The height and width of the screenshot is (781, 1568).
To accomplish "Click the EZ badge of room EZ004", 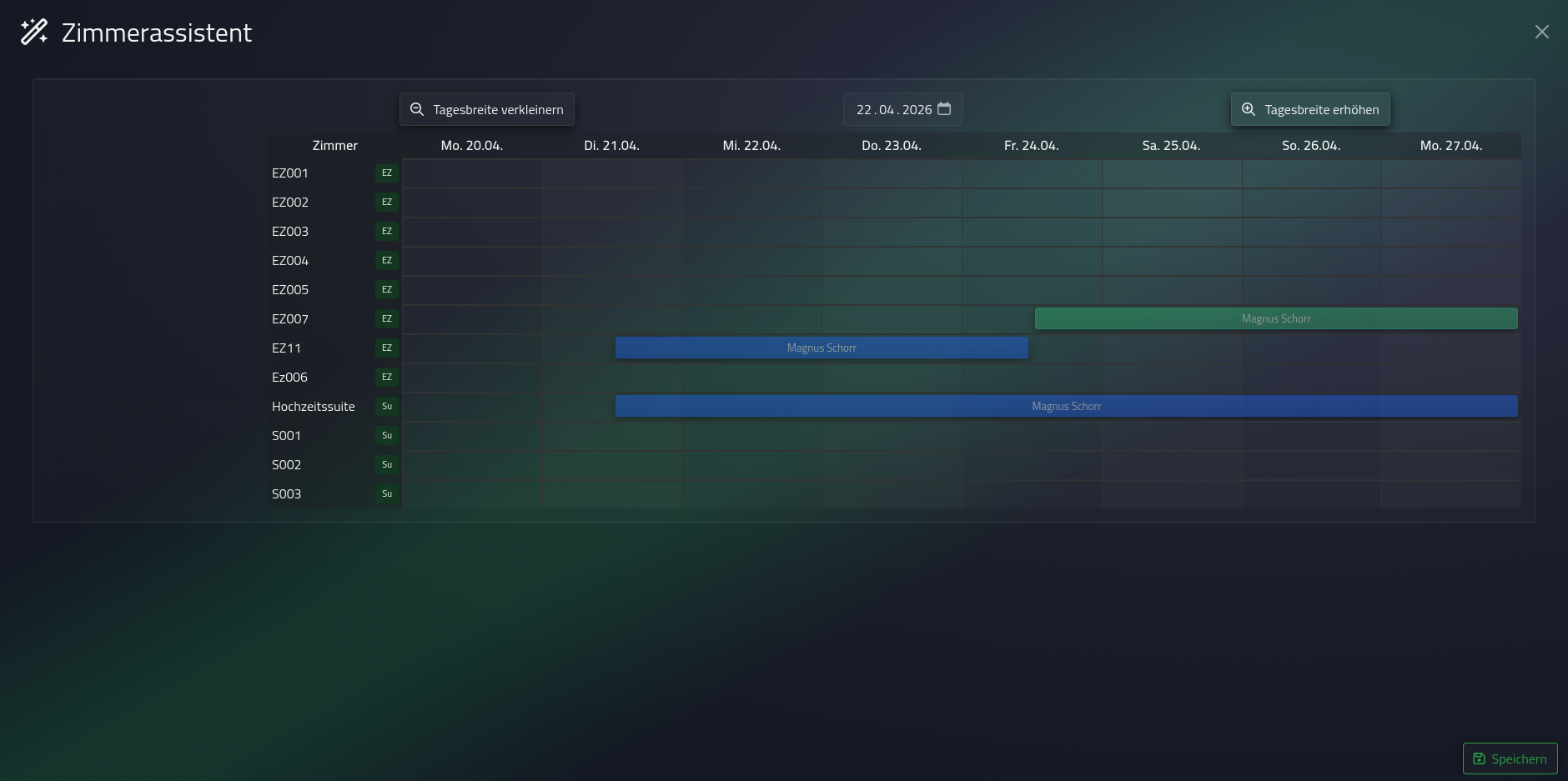I will 387,261.
